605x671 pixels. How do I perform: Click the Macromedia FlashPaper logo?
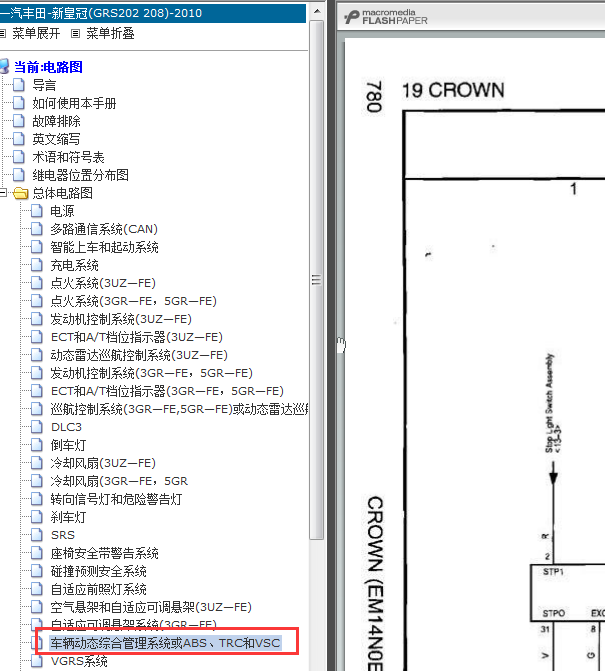[x=386, y=17]
